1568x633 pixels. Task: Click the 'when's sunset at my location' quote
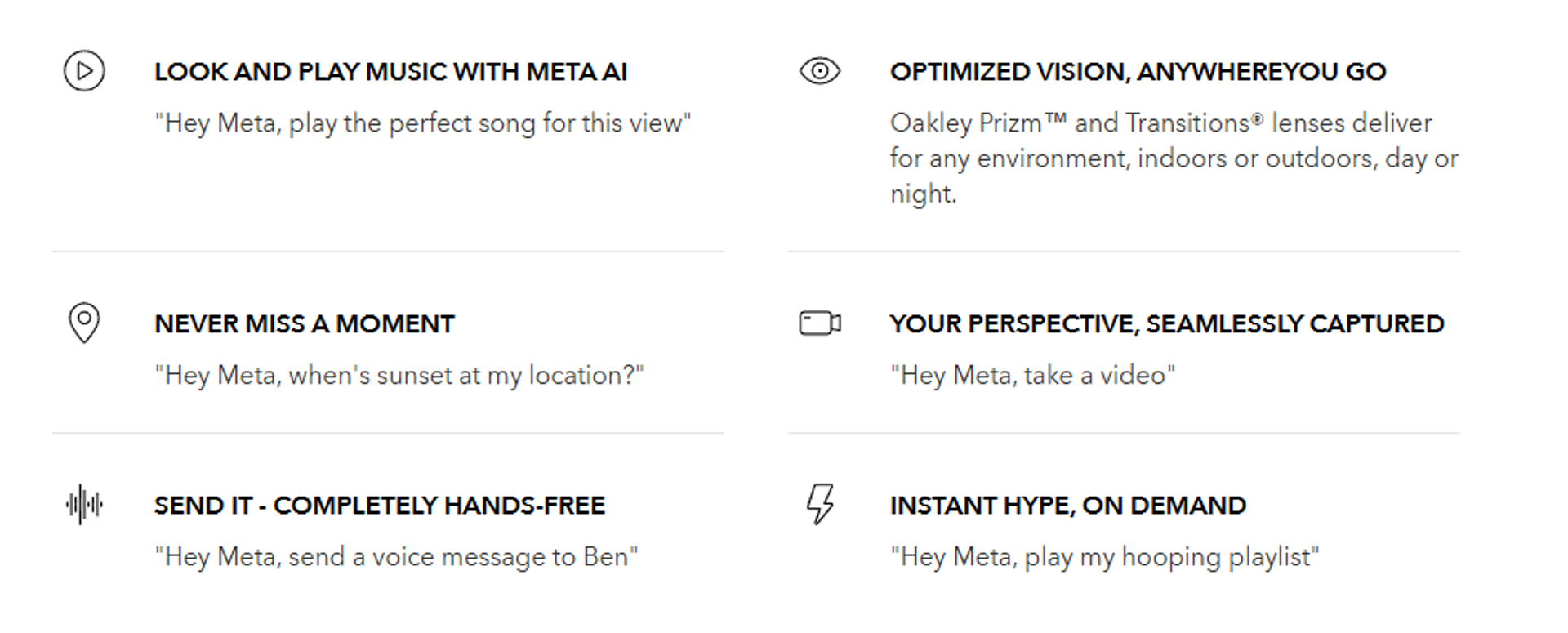point(399,376)
